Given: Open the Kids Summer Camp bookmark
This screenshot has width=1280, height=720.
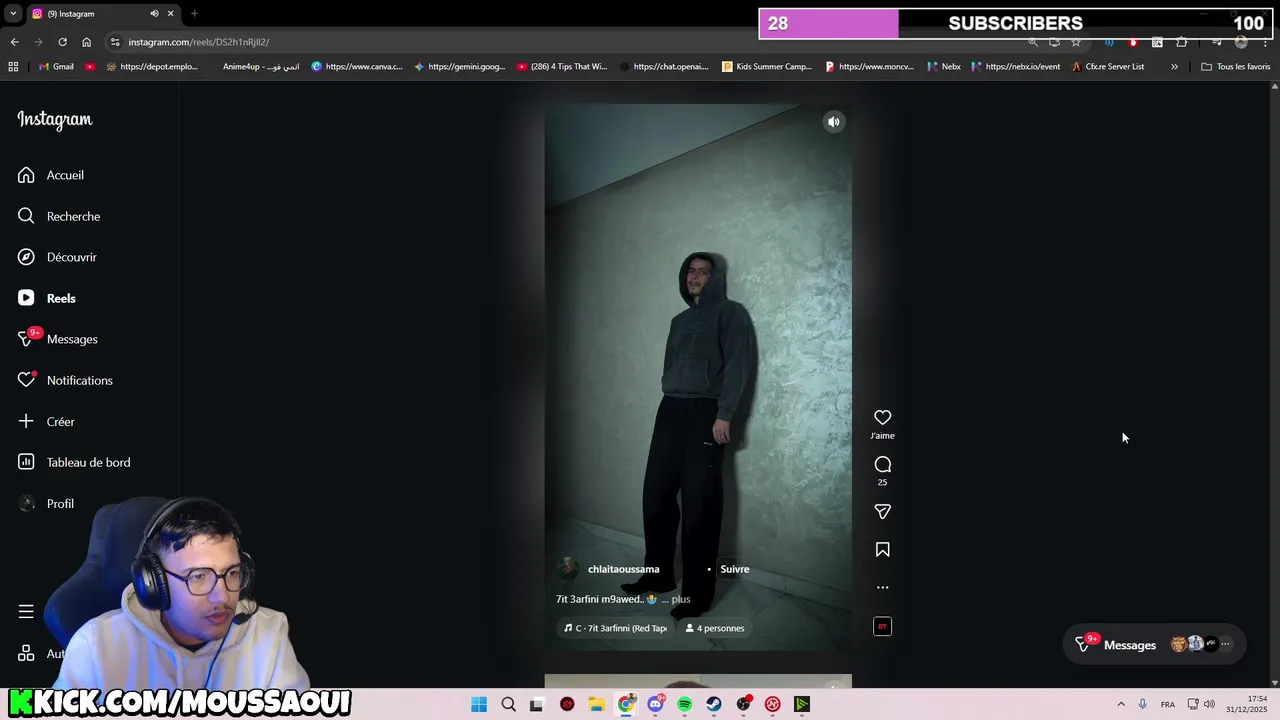Looking at the screenshot, I should pyautogui.click(x=766, y=67).
